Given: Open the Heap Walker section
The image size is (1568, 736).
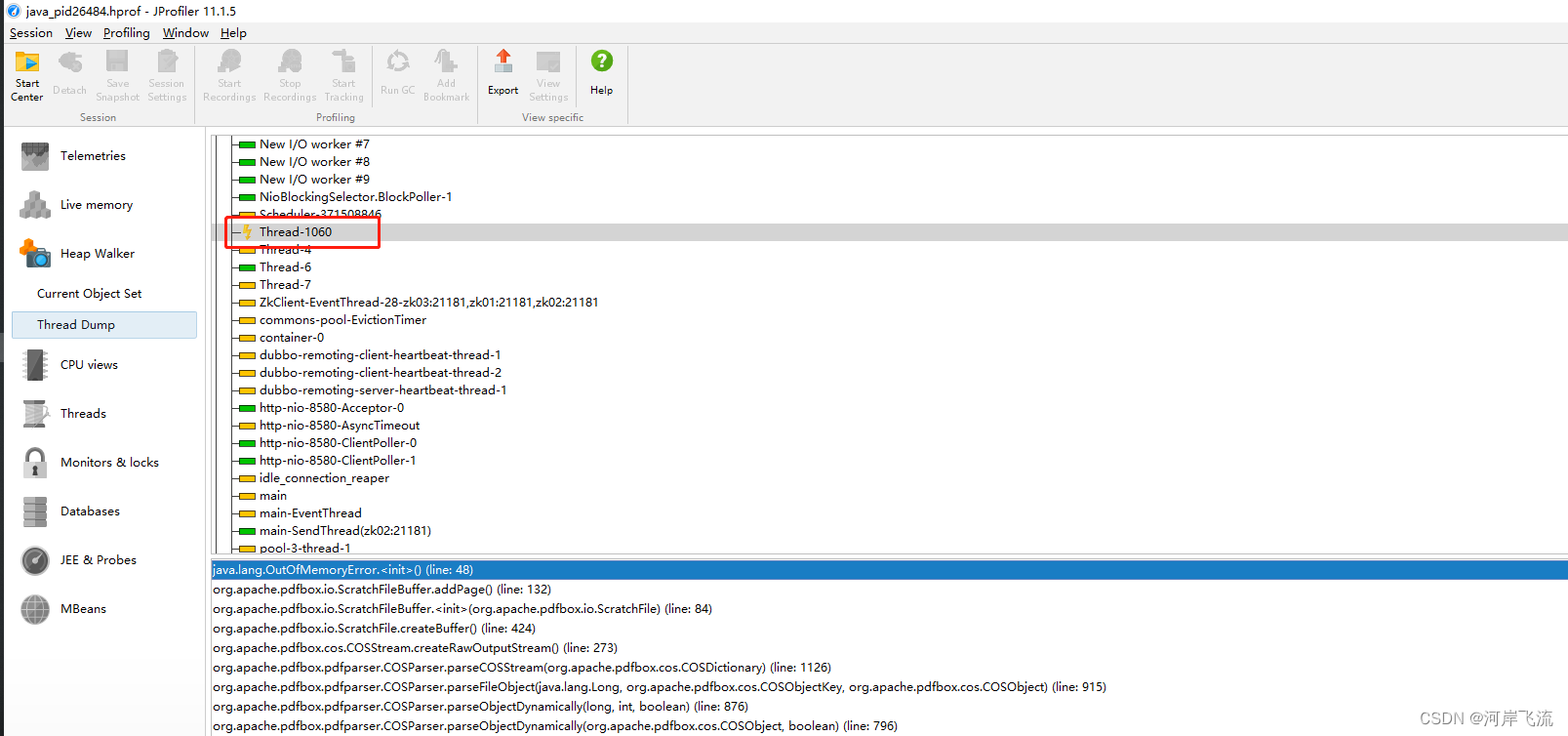Looking at the screenshot, I should coord(97,254).
